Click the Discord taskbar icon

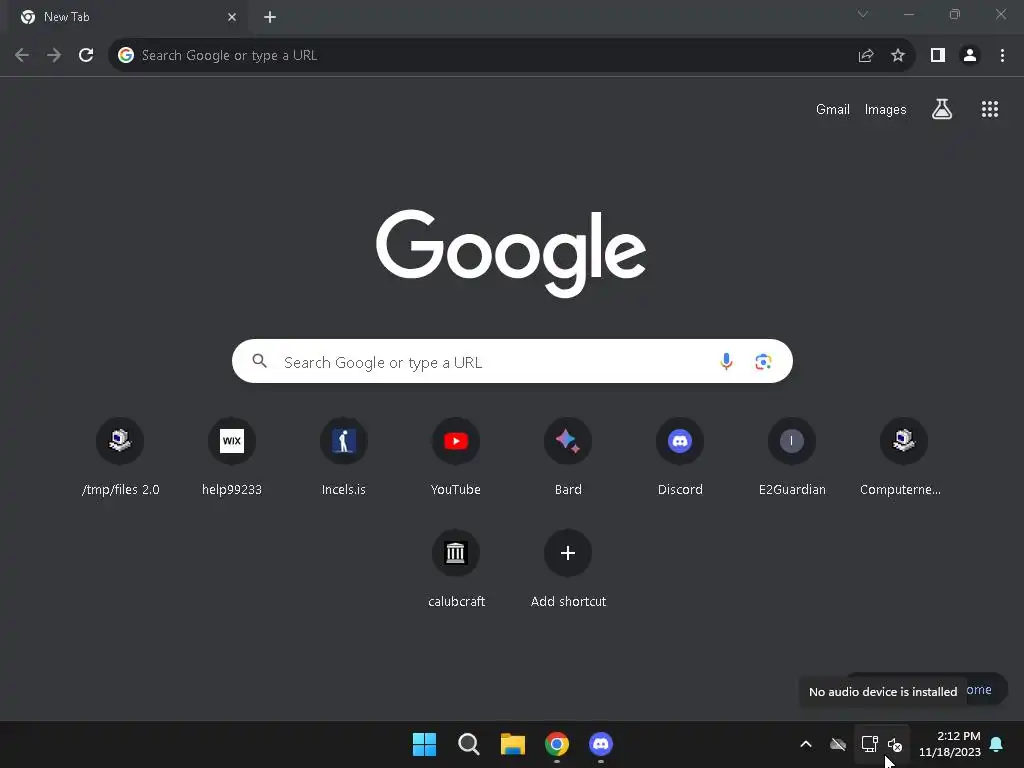click(x=601, y=744)
